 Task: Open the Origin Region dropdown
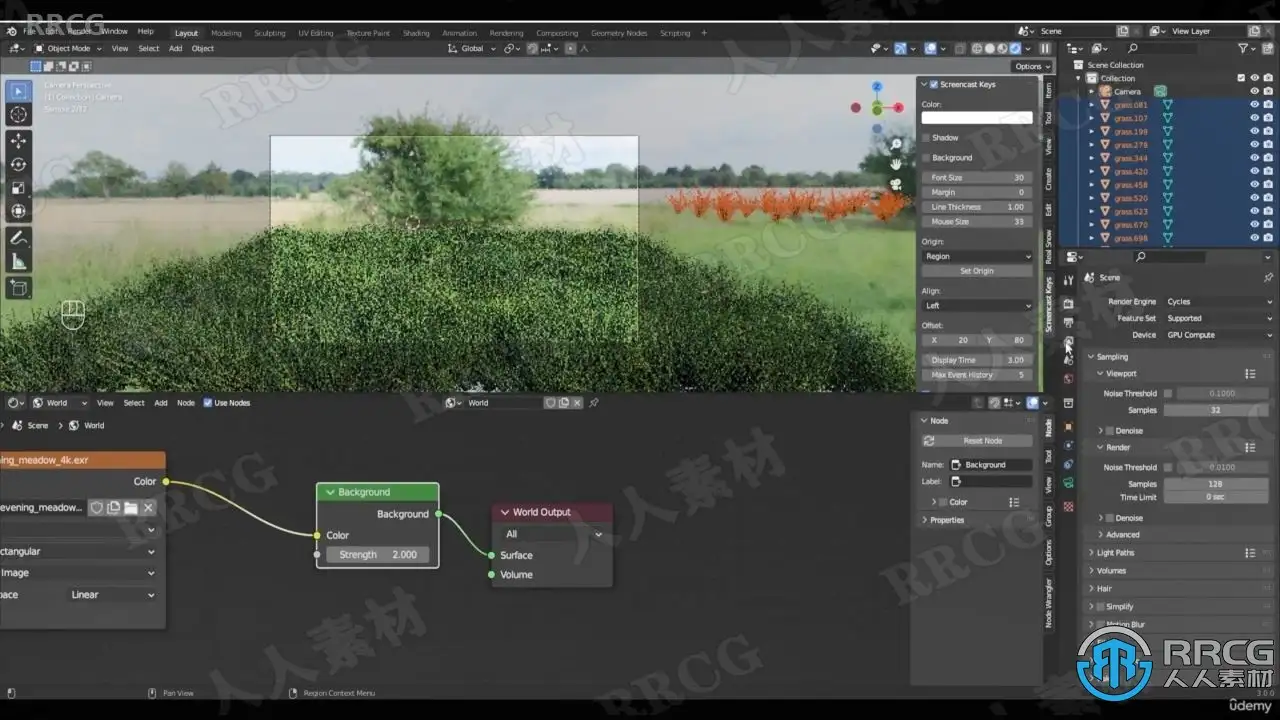pos(977,257)
